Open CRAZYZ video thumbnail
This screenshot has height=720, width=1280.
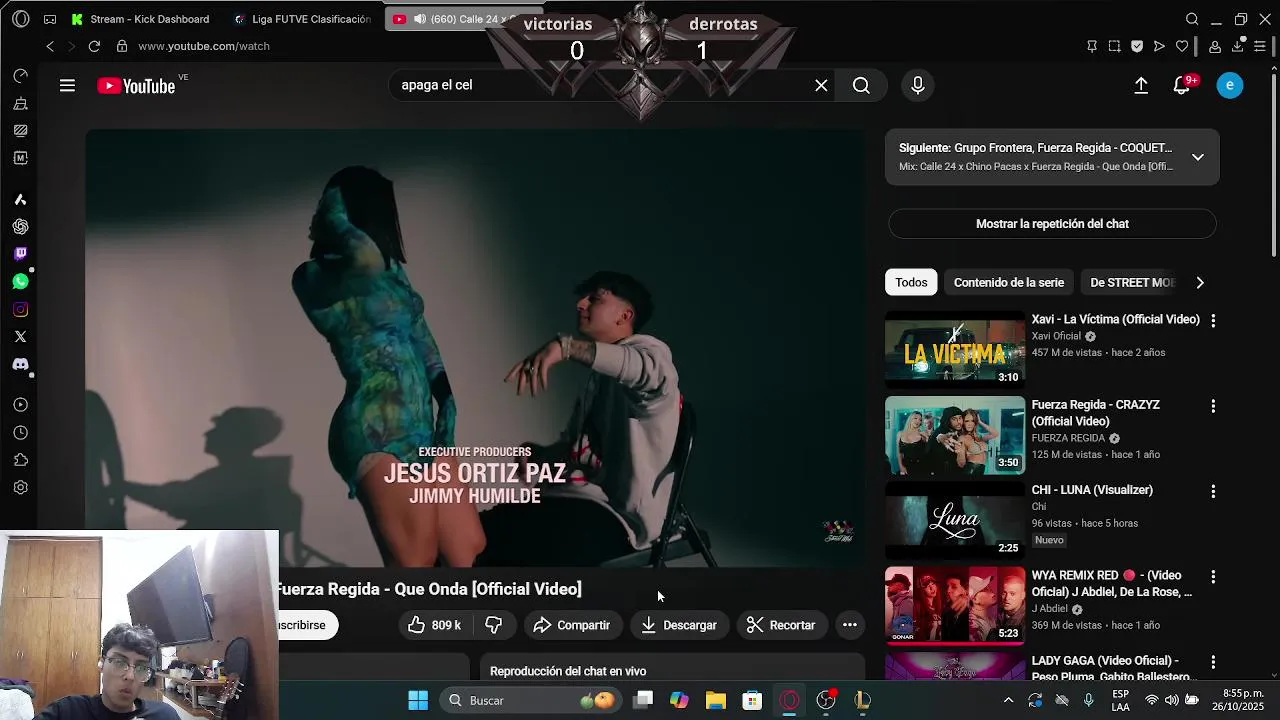point(955,435)
